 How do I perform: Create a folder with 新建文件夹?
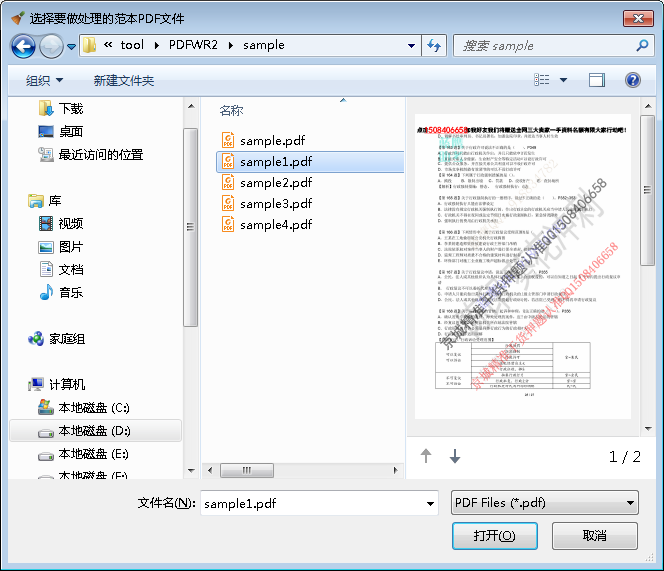point(124,80)
